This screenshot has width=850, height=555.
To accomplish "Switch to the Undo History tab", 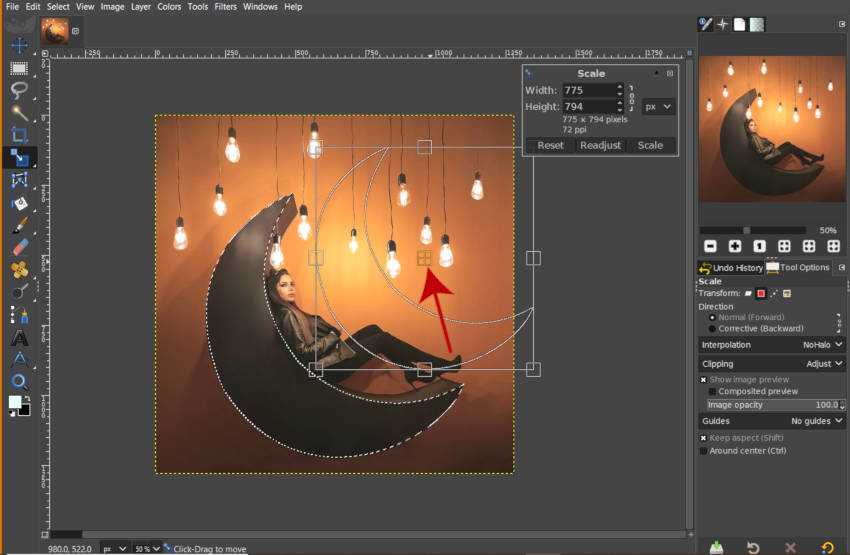I will [x=731, y=268].
